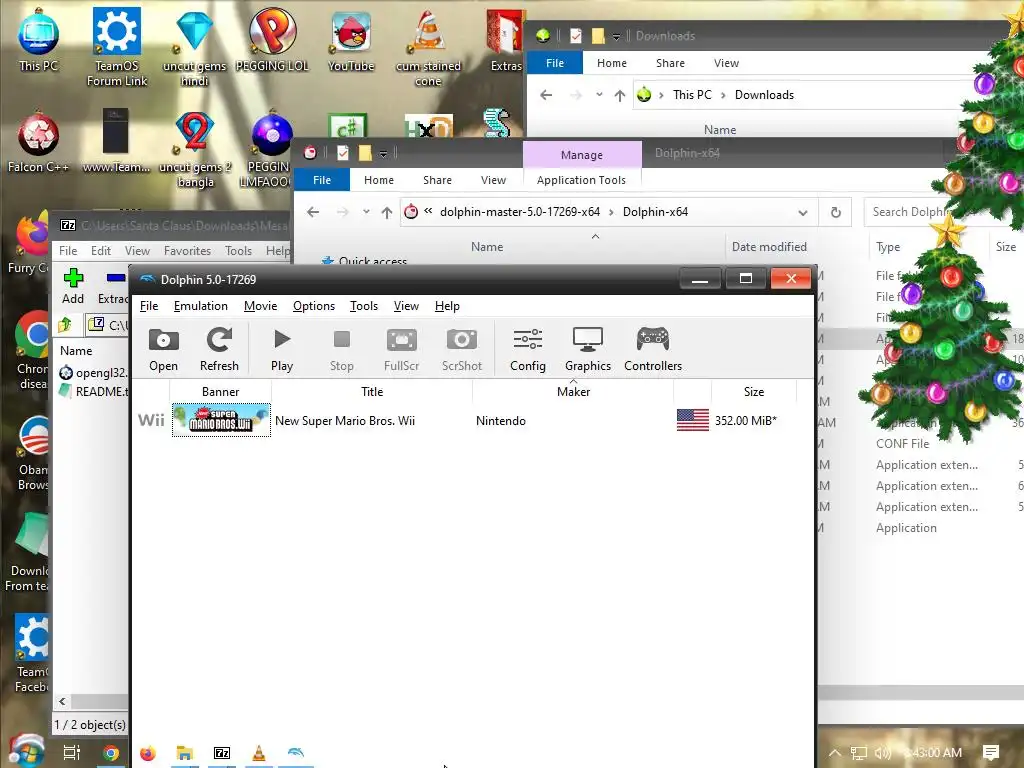The image size is (1024, 768).
Task: Select opengl32 file in 7-Zip list
Action: pos(93,373)
